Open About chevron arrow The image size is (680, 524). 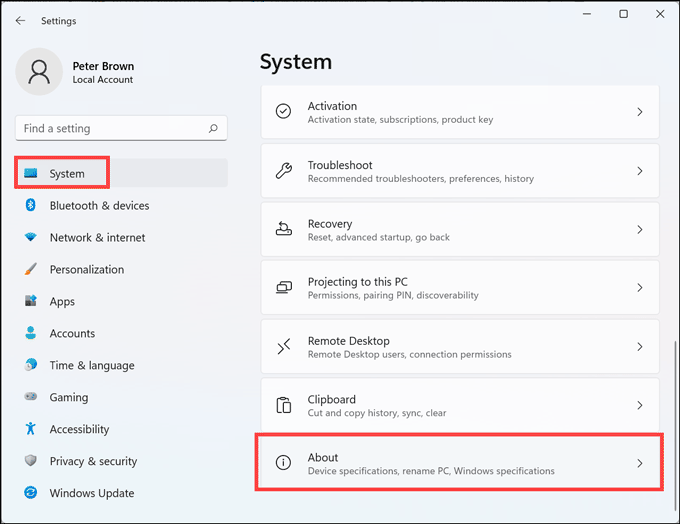(x=640, y=463)
